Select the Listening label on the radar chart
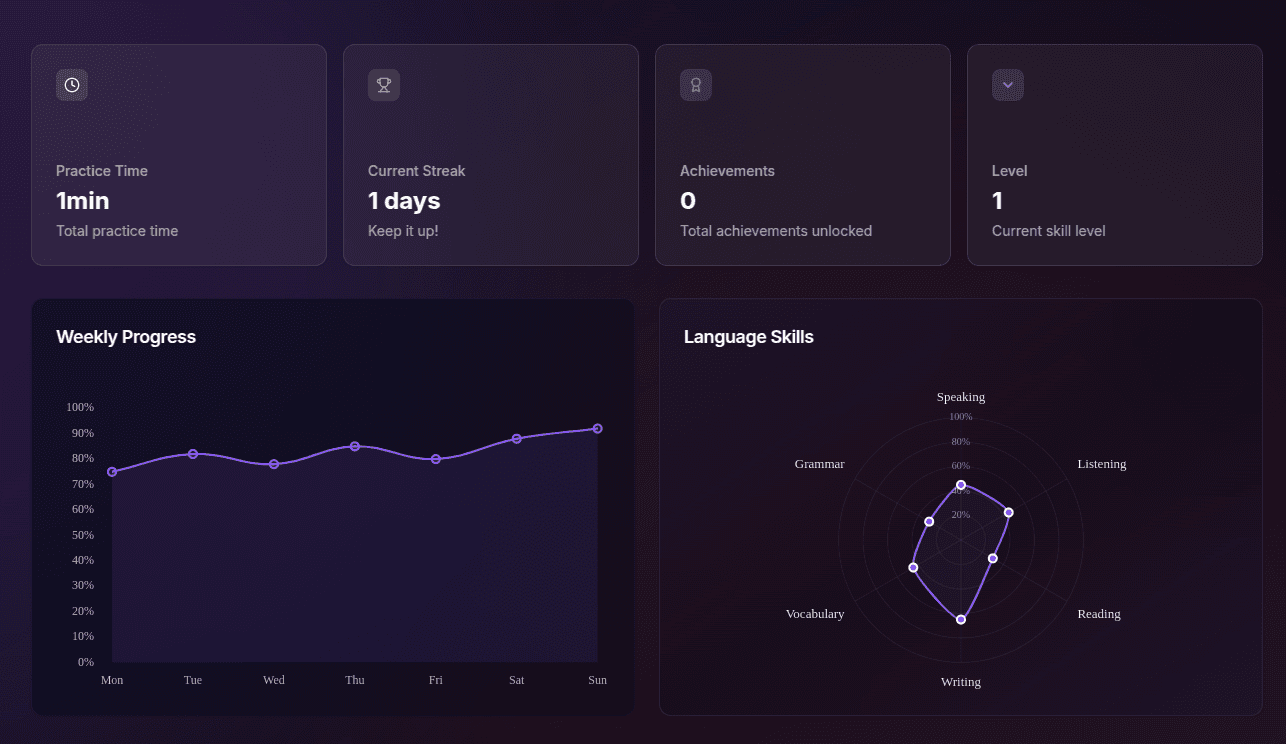The width and height of the screenshot is (1286, 744). pos(1101,463)
